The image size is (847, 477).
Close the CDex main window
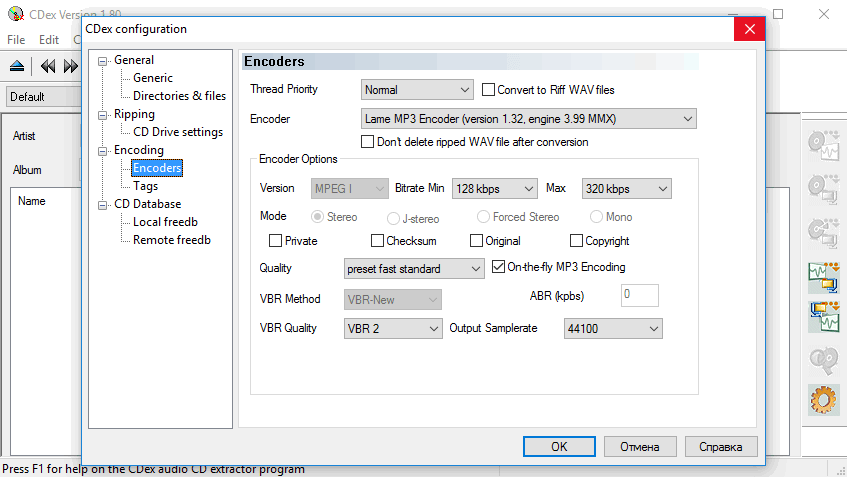click(x=824, y=14)
